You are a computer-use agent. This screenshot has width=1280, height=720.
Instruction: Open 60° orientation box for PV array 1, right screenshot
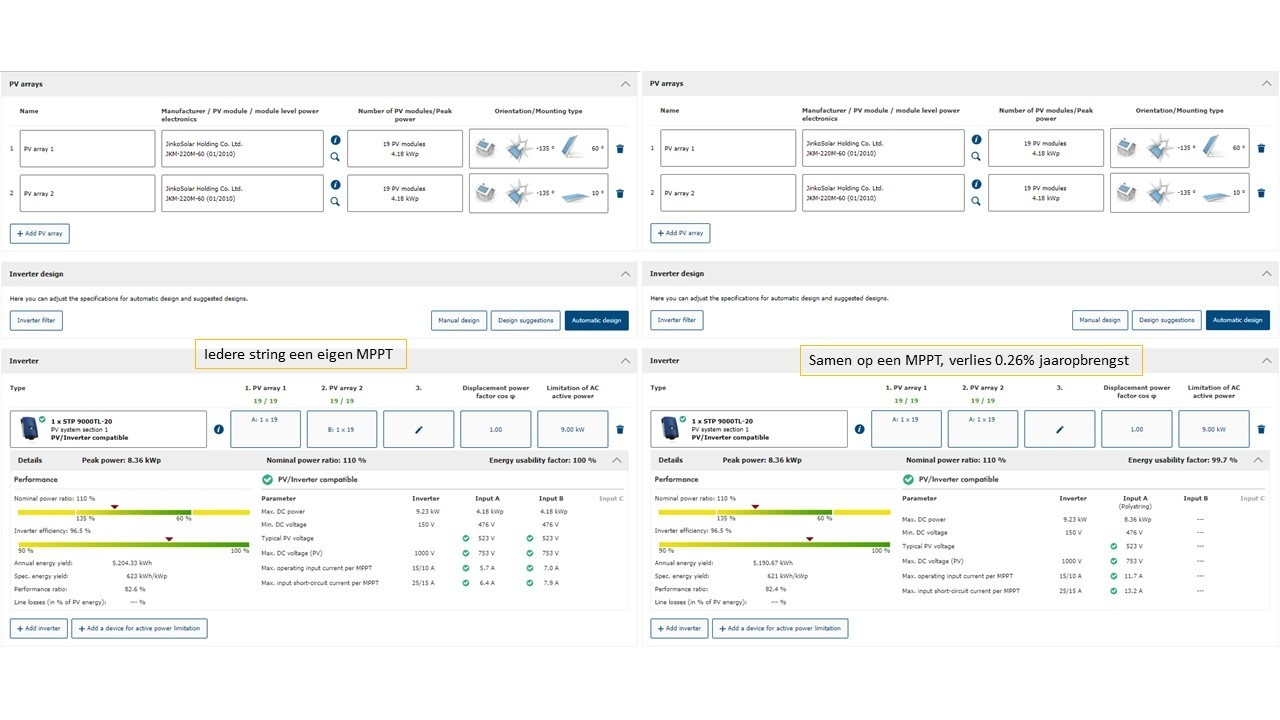[x=1180, y=148]
